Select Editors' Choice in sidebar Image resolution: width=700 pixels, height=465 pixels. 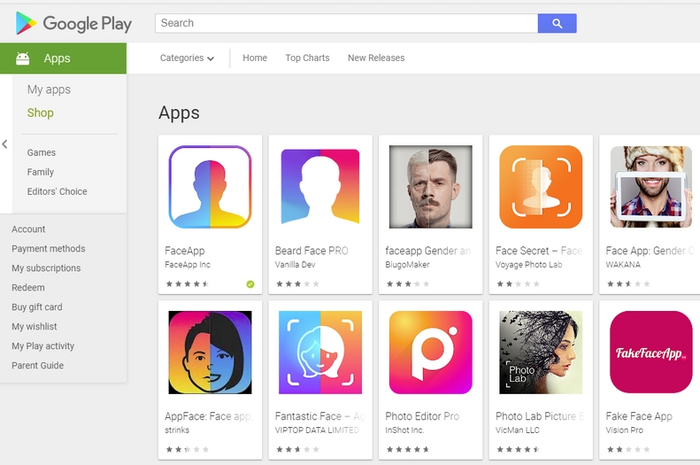[x=57, y=191]
